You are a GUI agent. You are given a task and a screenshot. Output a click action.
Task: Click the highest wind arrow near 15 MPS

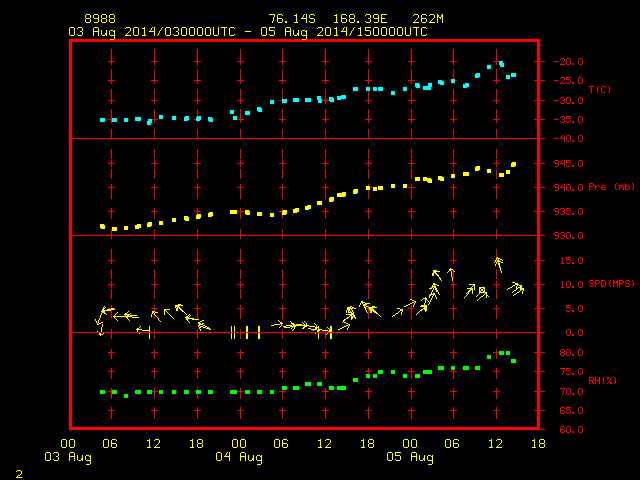(498, 264)
